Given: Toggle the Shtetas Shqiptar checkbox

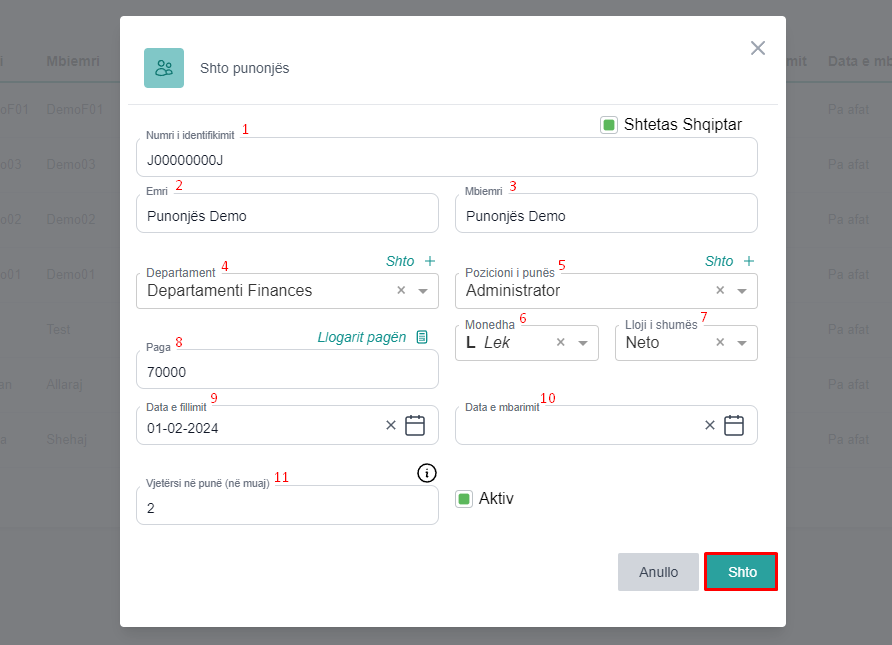Looking at the screenshot, I should coord(609,125).
